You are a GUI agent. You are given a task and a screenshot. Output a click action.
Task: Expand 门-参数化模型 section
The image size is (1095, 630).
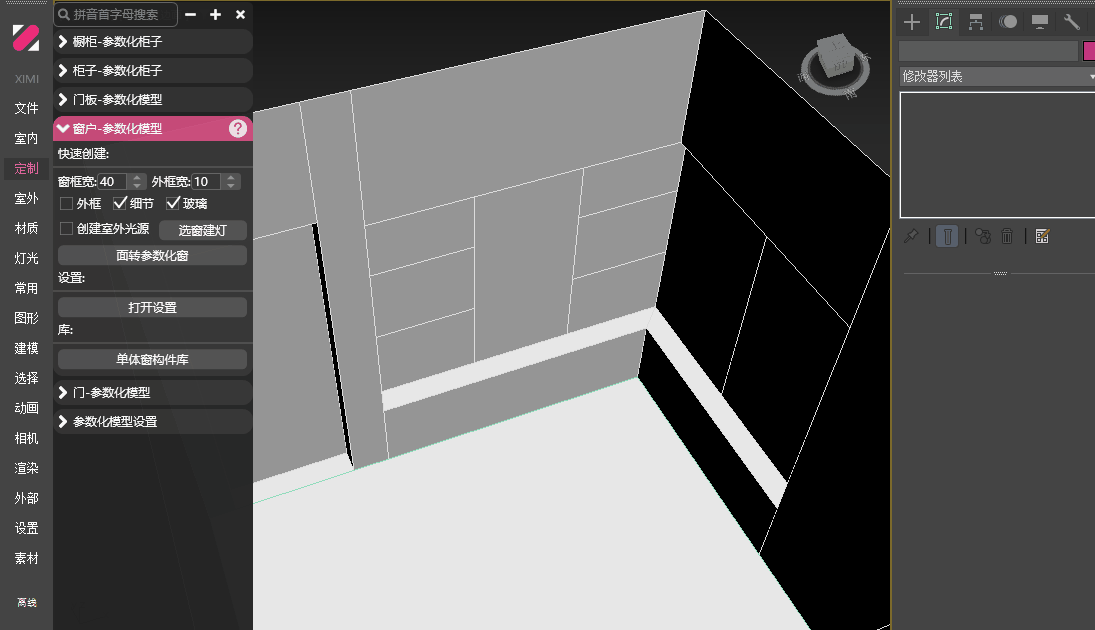153,393
